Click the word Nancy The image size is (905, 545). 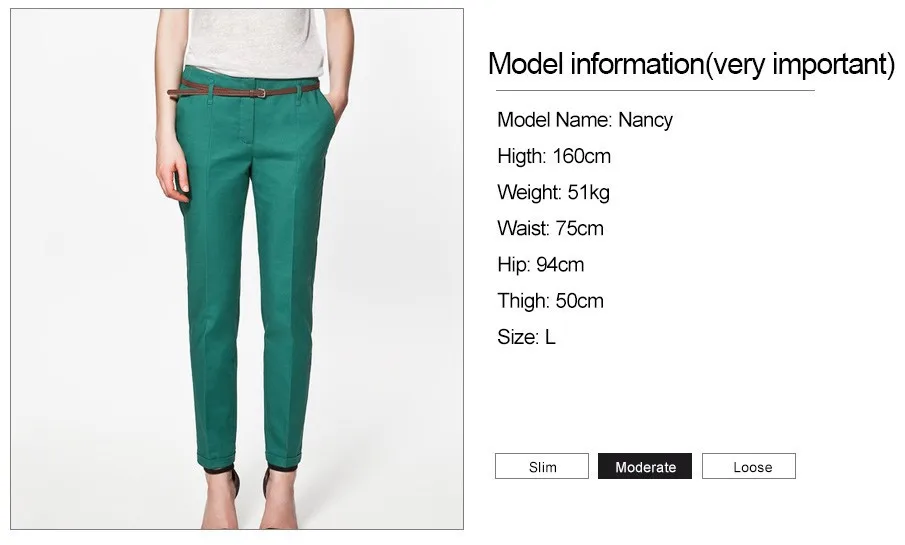click(x=645, y=120)
